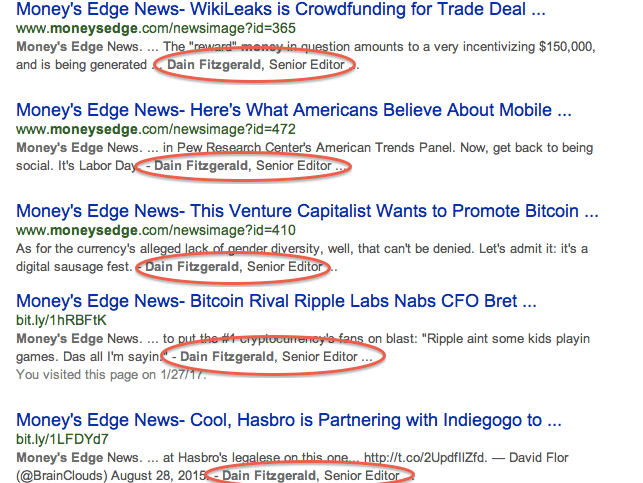Open the Venture Capitalist Promote Bitcoin result
The height and width of the screenshot is (483, 643).
307,212
